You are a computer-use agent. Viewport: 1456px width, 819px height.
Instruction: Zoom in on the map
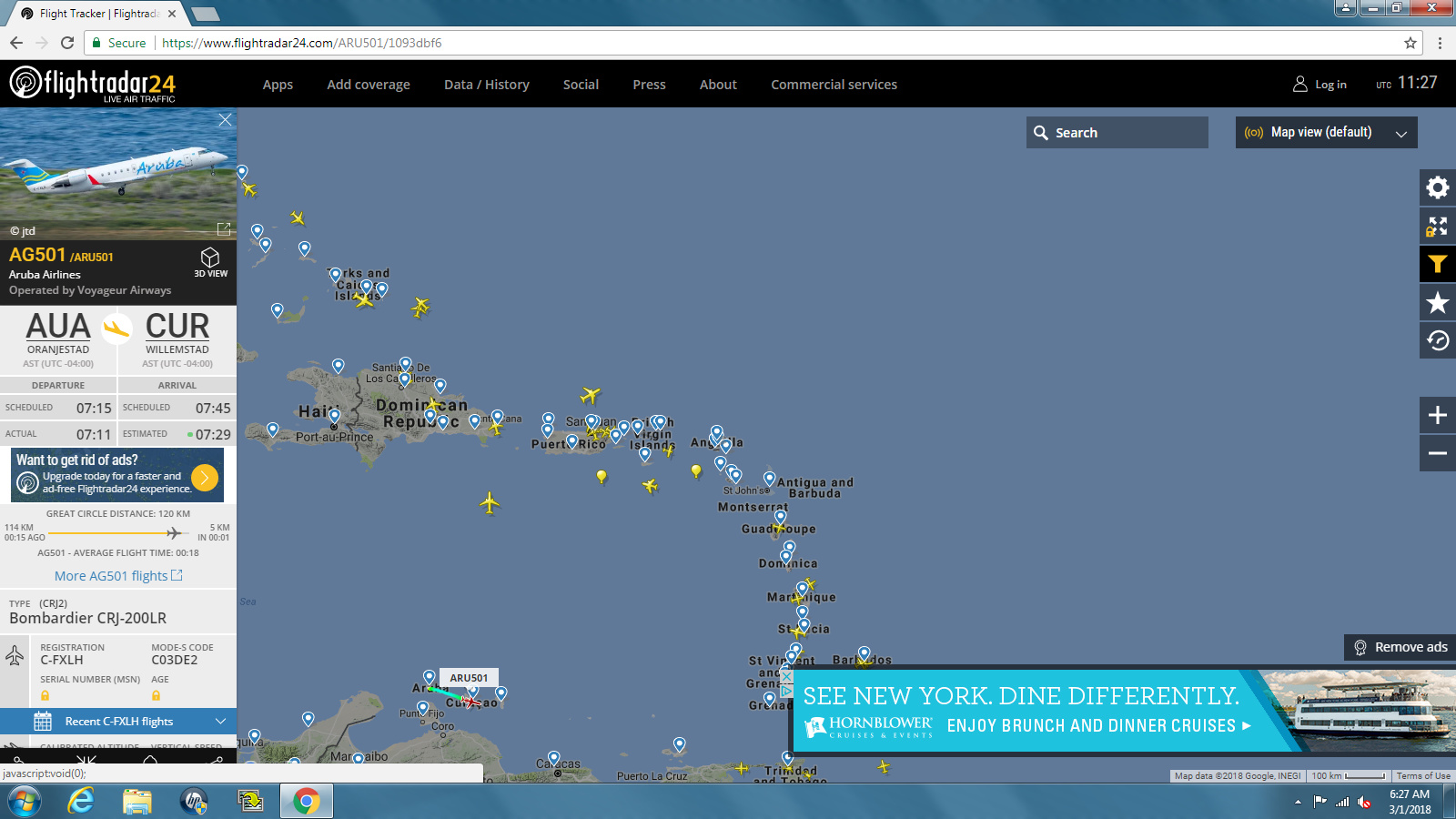pos(1438,415)
